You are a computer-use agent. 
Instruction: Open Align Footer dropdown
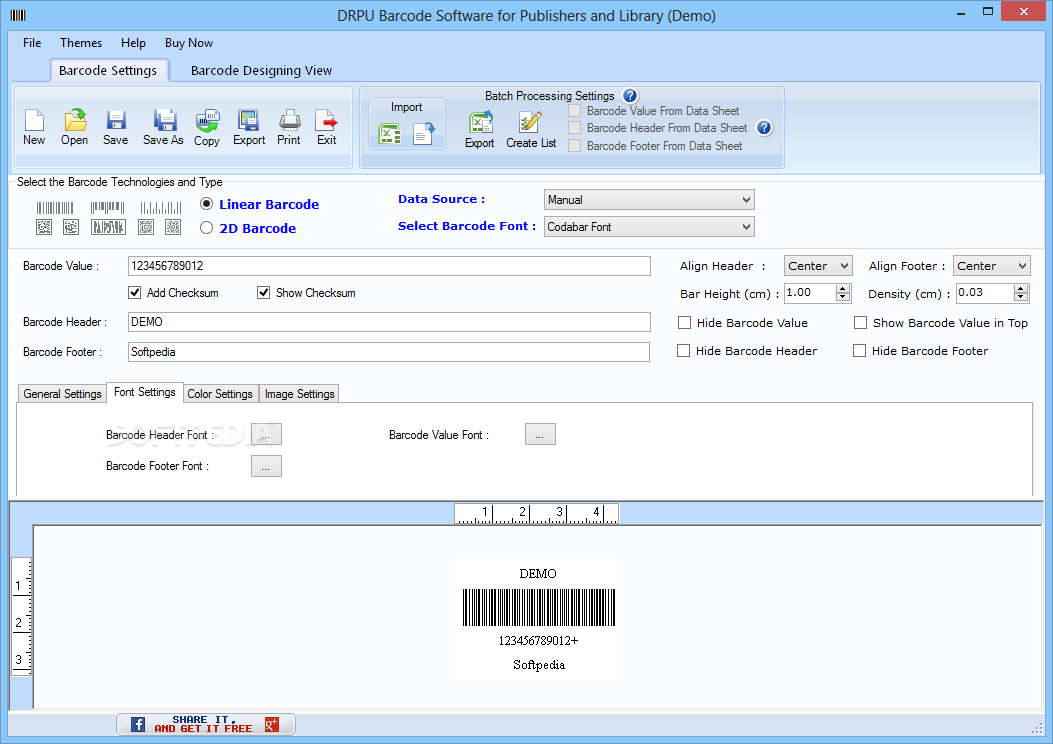[x=991, y=266]
